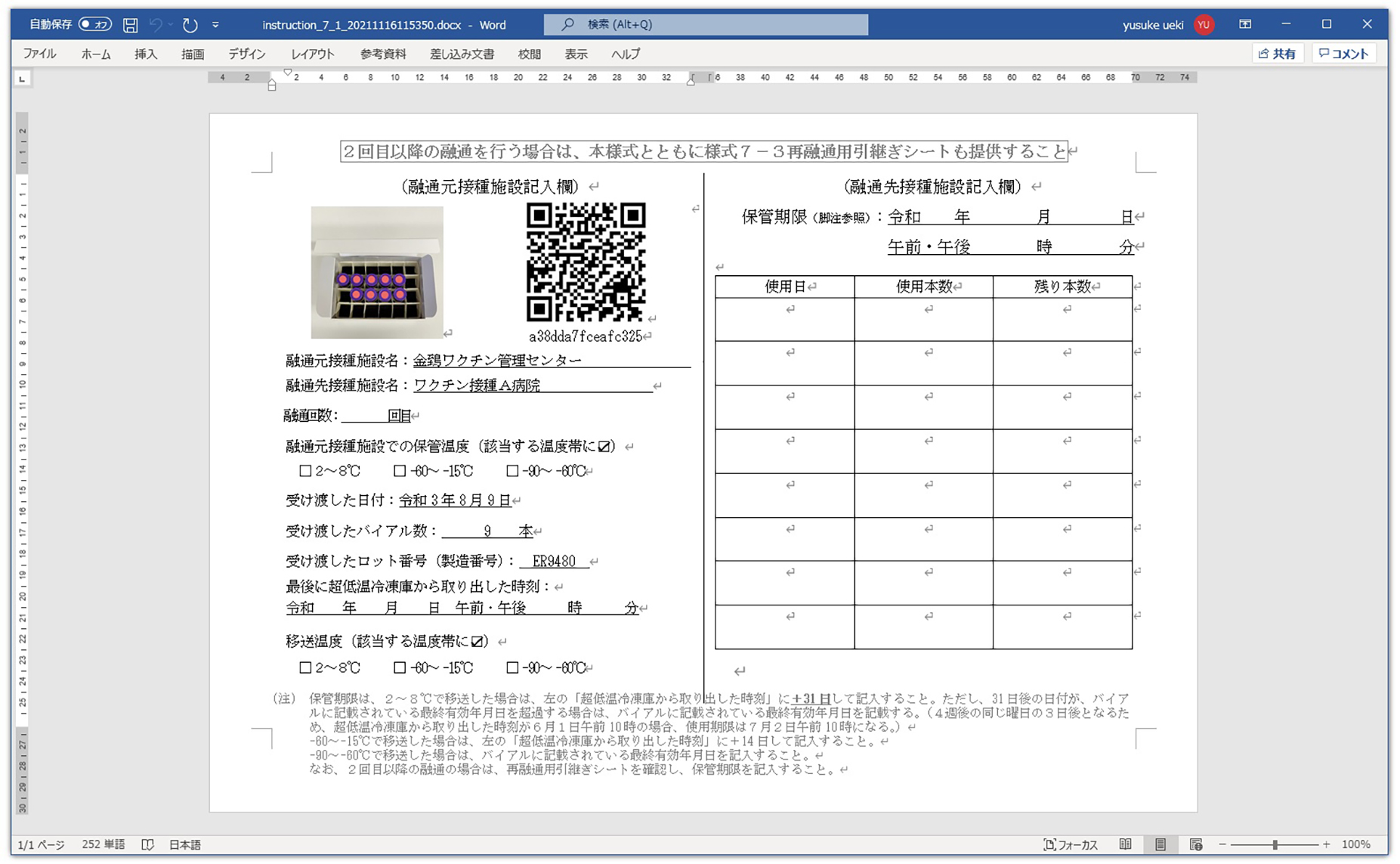Image resolution: width=1400 pixels, height=864 pixels.
Task: Open the 100% zoom level dialog
Action: tap(1355, 844)
